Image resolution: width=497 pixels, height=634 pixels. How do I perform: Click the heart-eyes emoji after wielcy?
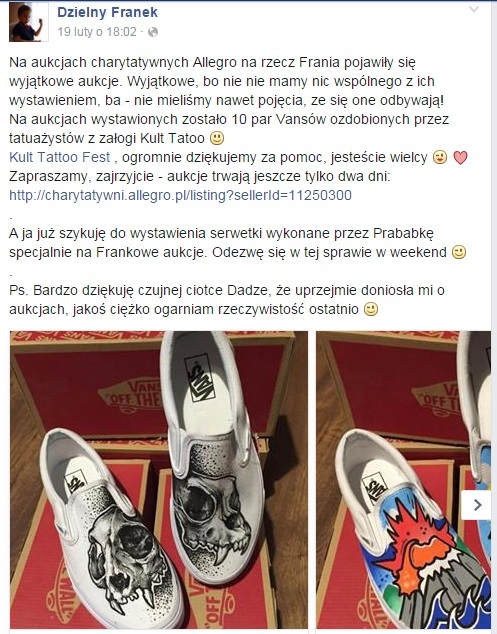click(x=440, y=157)
